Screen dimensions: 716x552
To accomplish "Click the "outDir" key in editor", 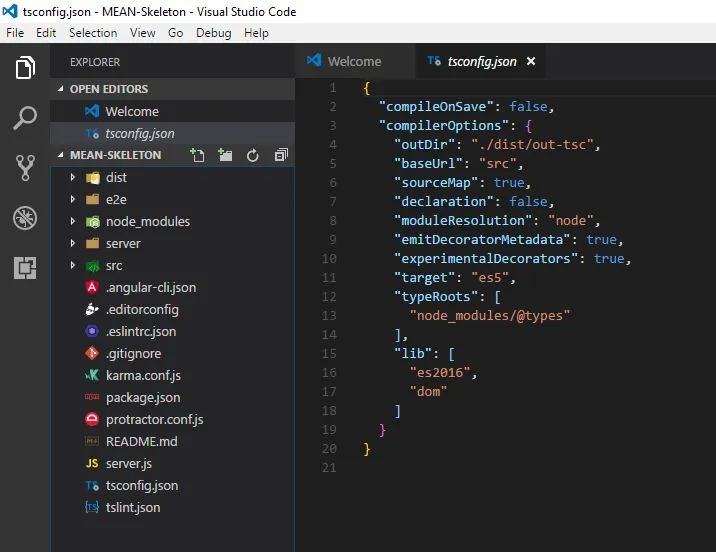I will 425,144.
